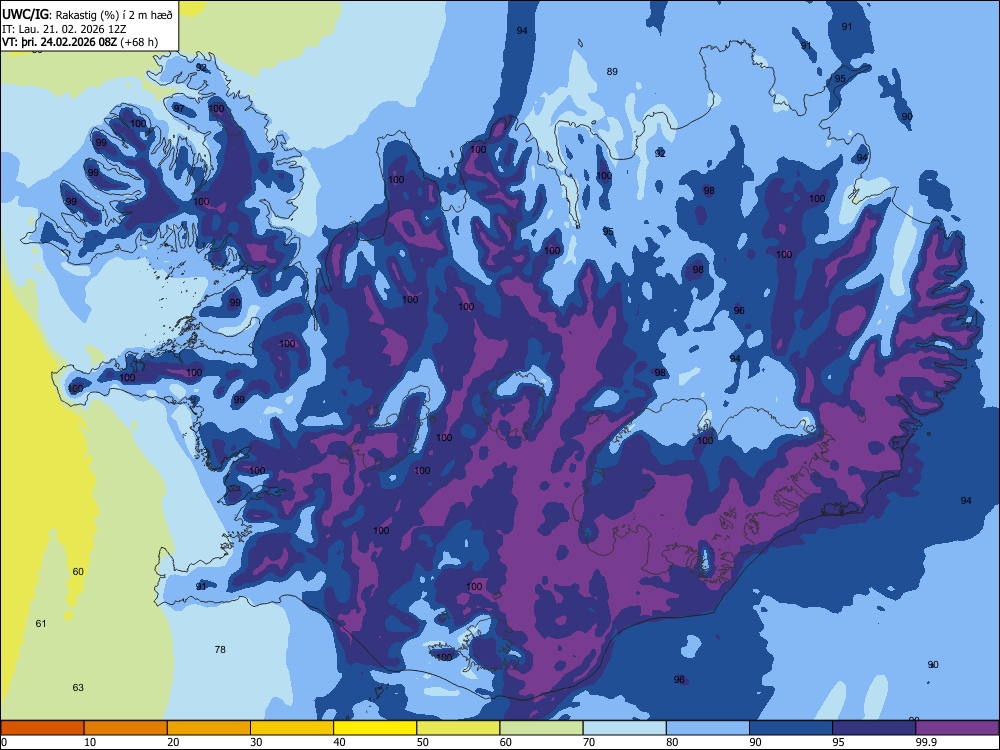
Task: Click the legend tick label '50'
Action: (x=423, y=742)
